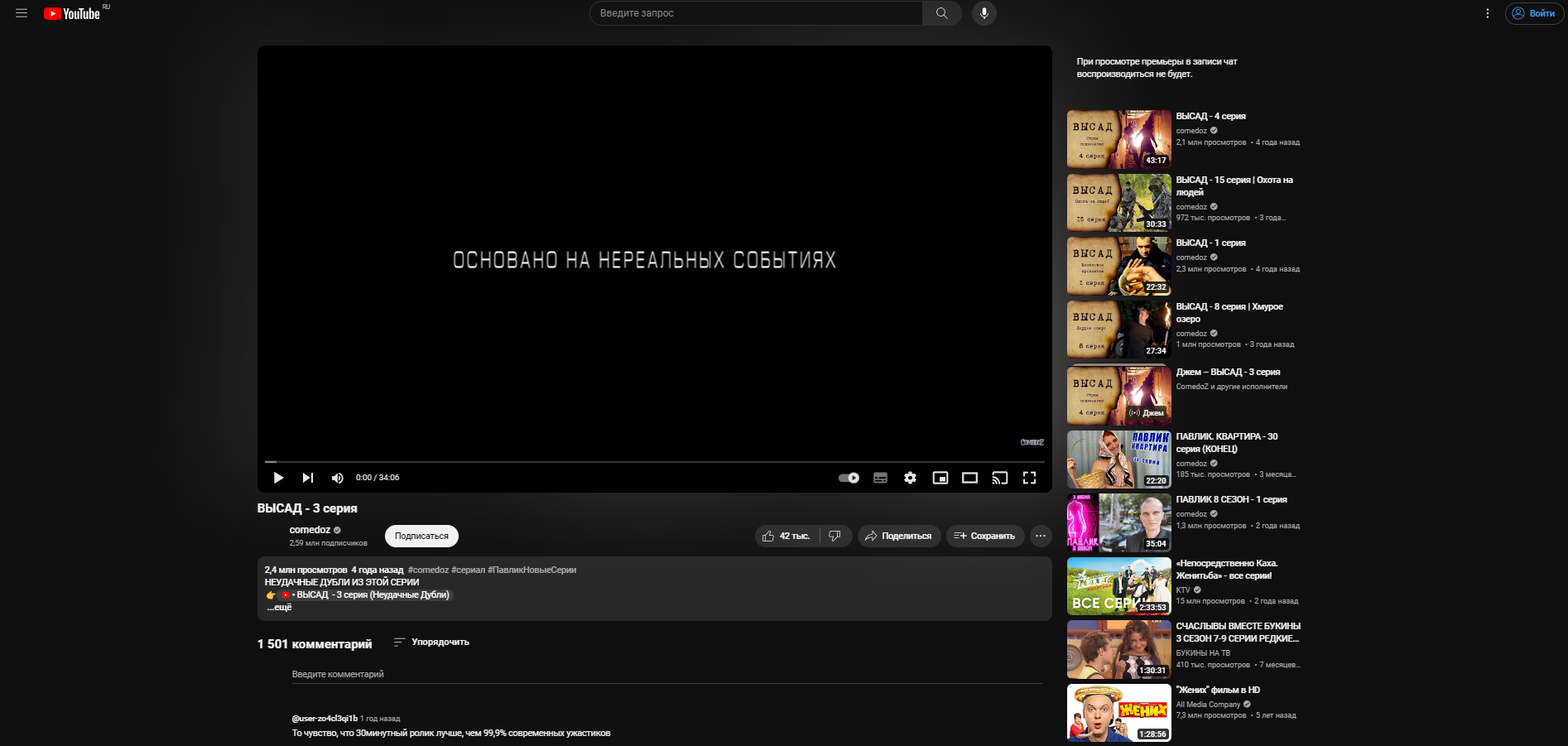The height and width of the screenshot is (746, 1568).
Task: Open commenter @user-zo4cl3qi1b profile
Action: click(x=325, y=718)
